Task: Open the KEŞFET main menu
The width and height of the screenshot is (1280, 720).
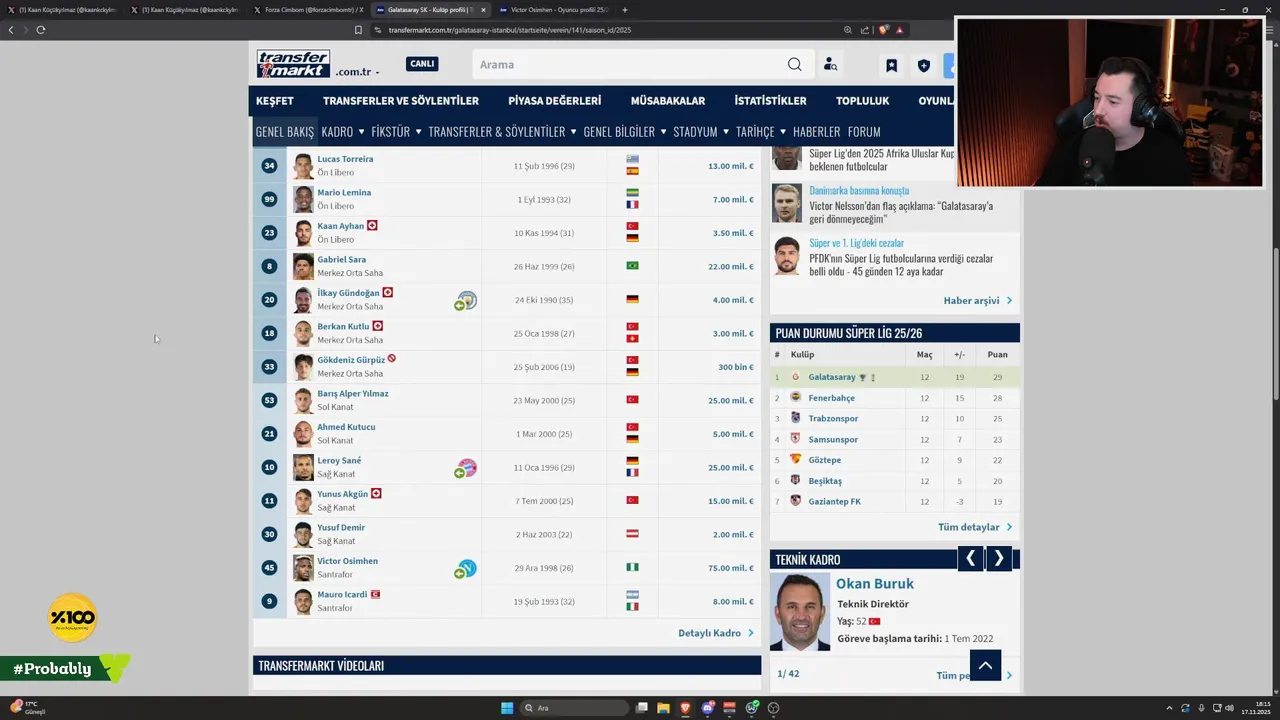Action: click(275, 101)
